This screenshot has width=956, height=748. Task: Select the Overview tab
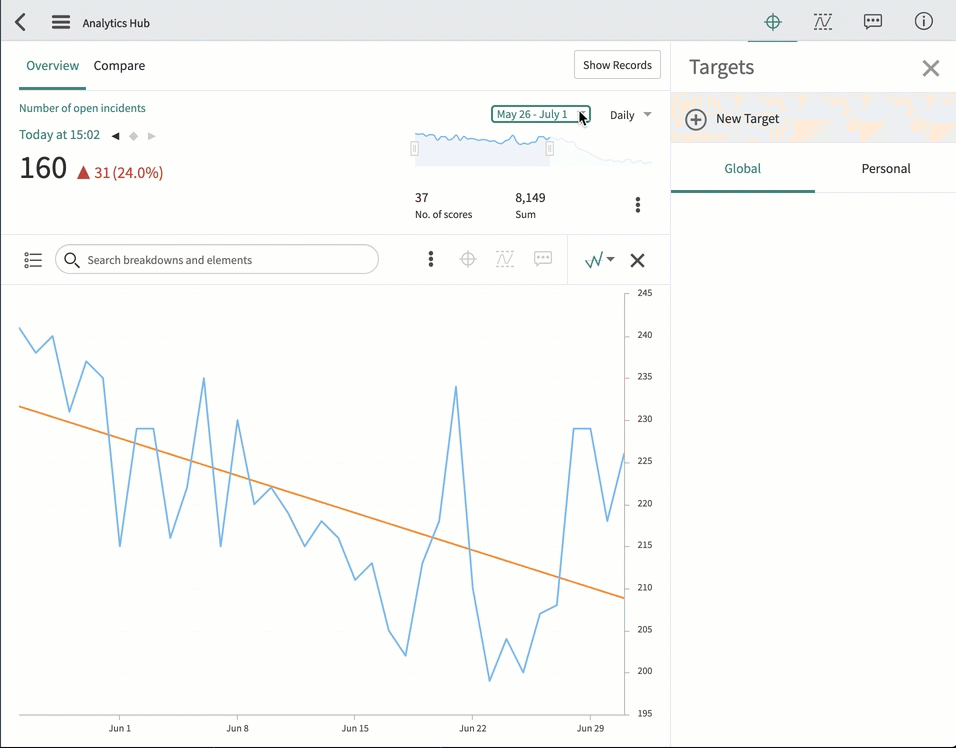coord(52,66)
